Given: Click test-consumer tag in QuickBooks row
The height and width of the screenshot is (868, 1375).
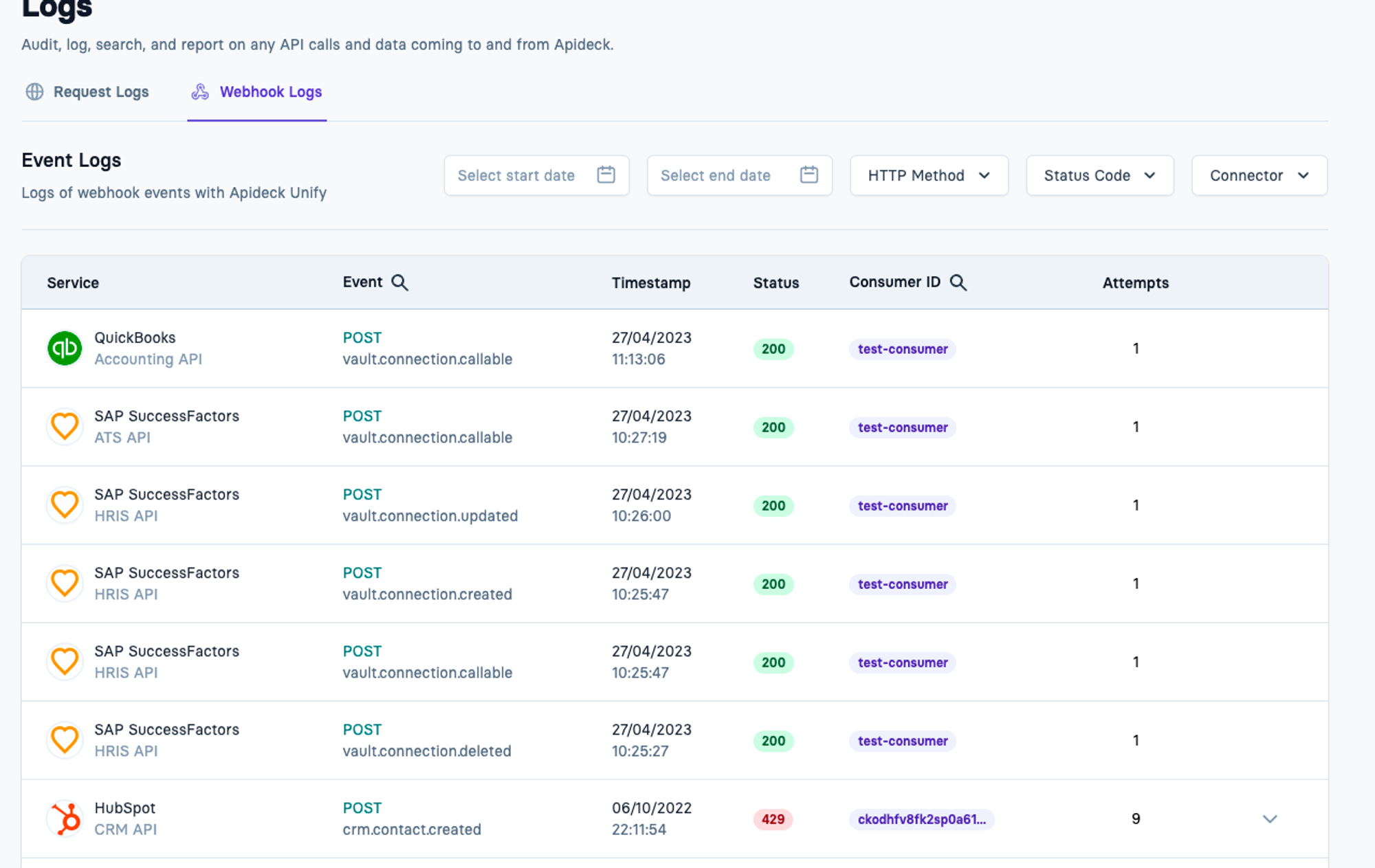Looking at the screenshot, I should pos(903,349).
